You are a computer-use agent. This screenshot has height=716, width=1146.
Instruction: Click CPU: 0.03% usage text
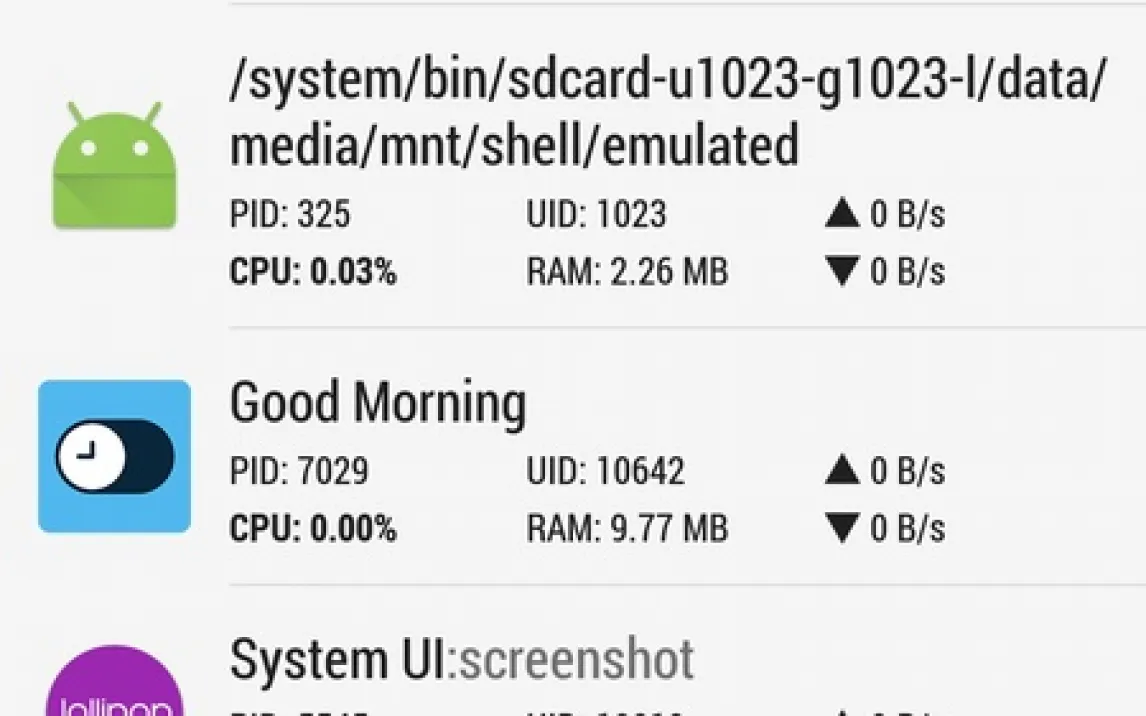[x=313, y=272]
